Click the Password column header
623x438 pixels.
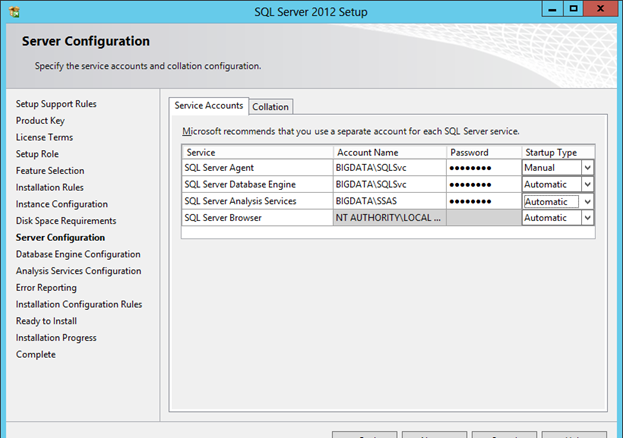coord(484,153)
